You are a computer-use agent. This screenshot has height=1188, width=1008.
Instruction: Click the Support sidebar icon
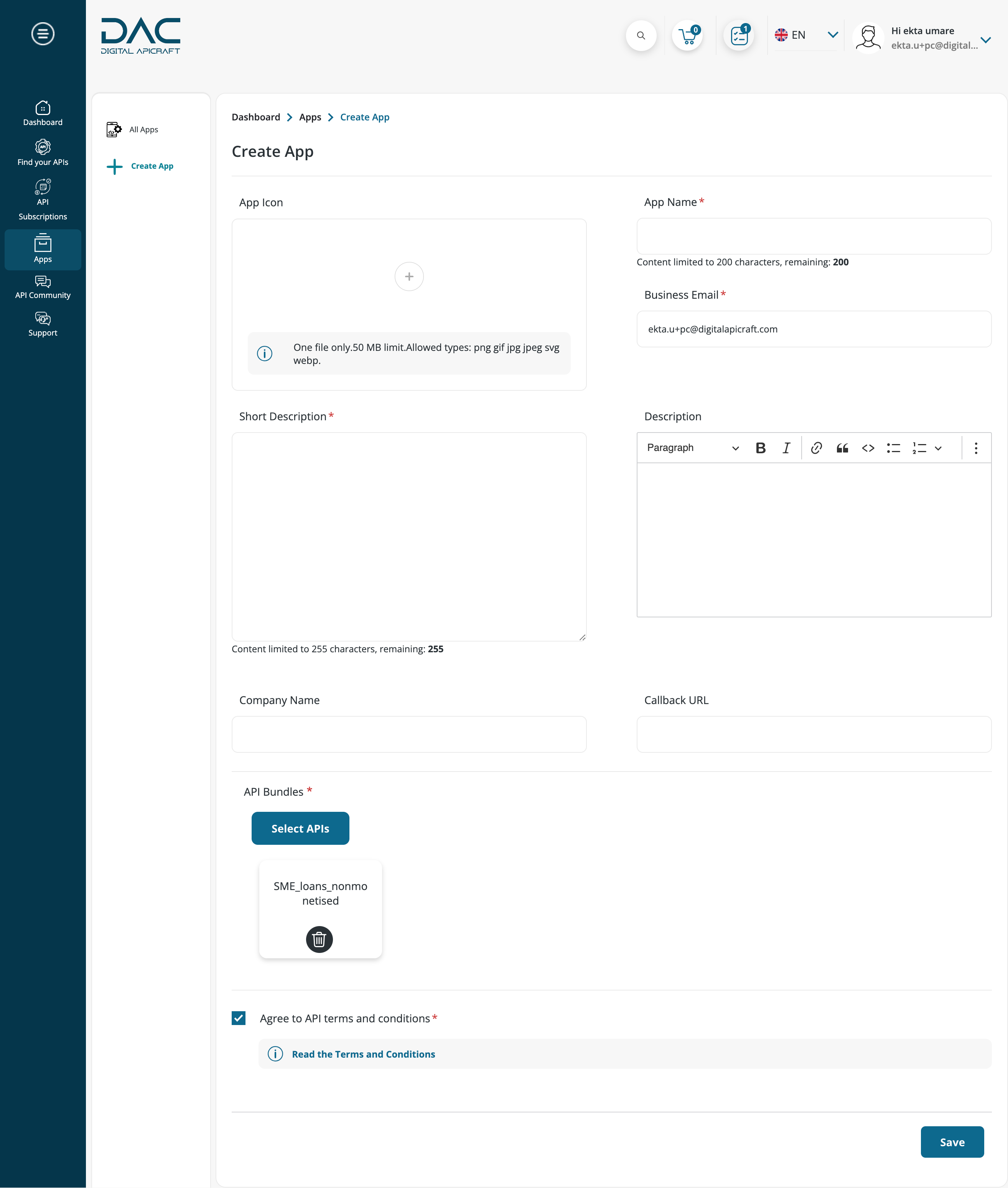43,325
